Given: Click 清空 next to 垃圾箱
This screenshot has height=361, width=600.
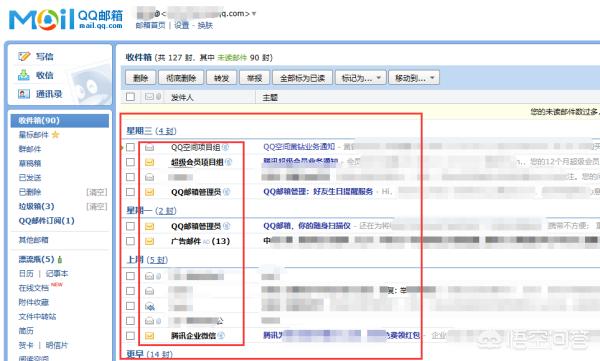Looking at the screenshot, I should [x=97, y=207].
